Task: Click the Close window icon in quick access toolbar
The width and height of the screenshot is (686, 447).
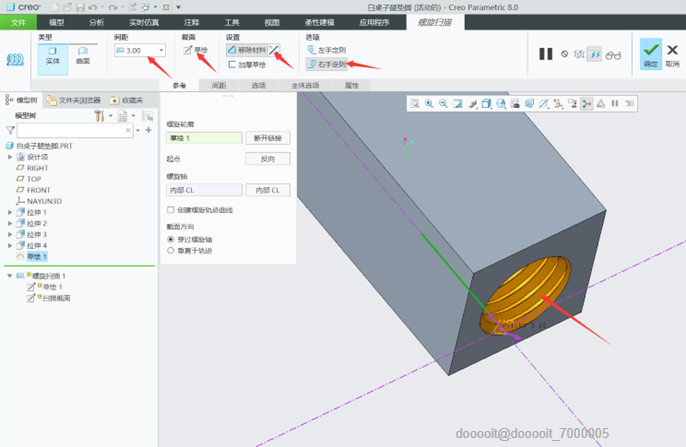Action: tap(166, 7)
